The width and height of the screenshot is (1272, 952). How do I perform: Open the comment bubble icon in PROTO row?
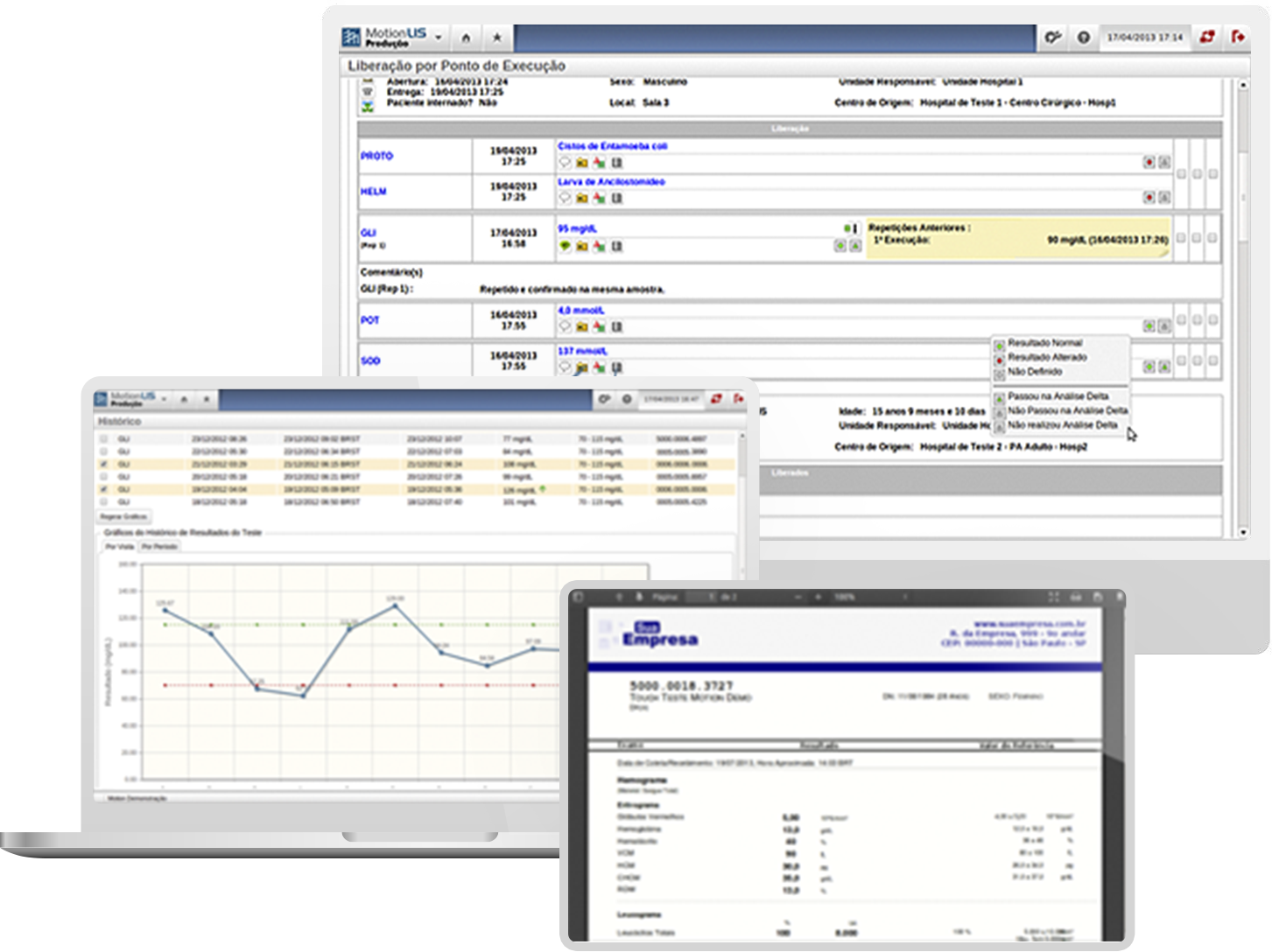(x=565, y=163)
